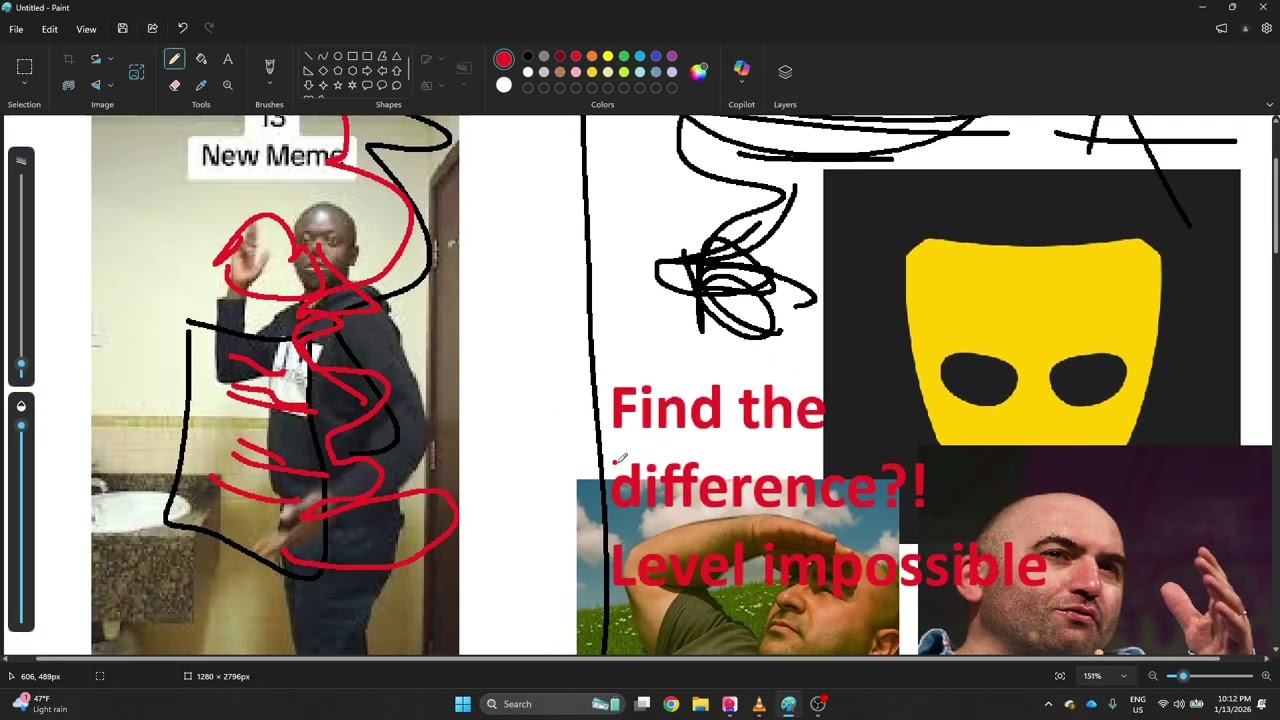Click the Crop image icon
The image size is (1280, 720).
[68, 60]
